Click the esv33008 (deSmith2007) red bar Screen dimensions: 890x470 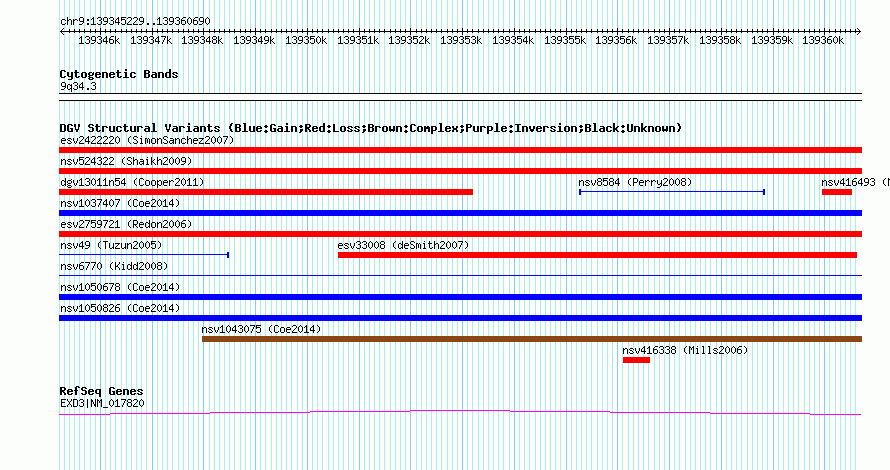(597, 255)
